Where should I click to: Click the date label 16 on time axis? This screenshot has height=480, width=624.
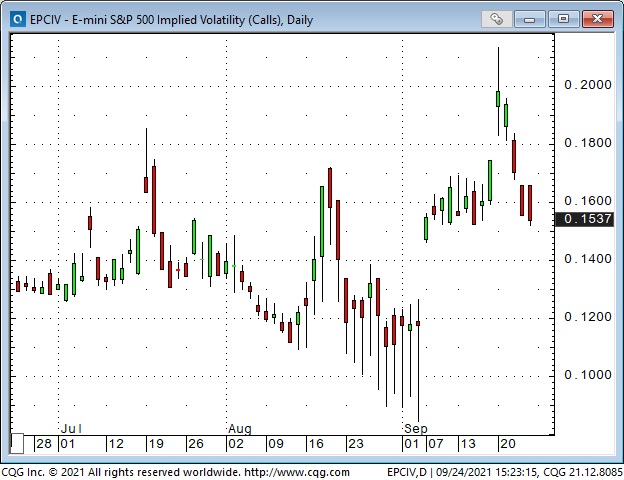coord(316,443)
